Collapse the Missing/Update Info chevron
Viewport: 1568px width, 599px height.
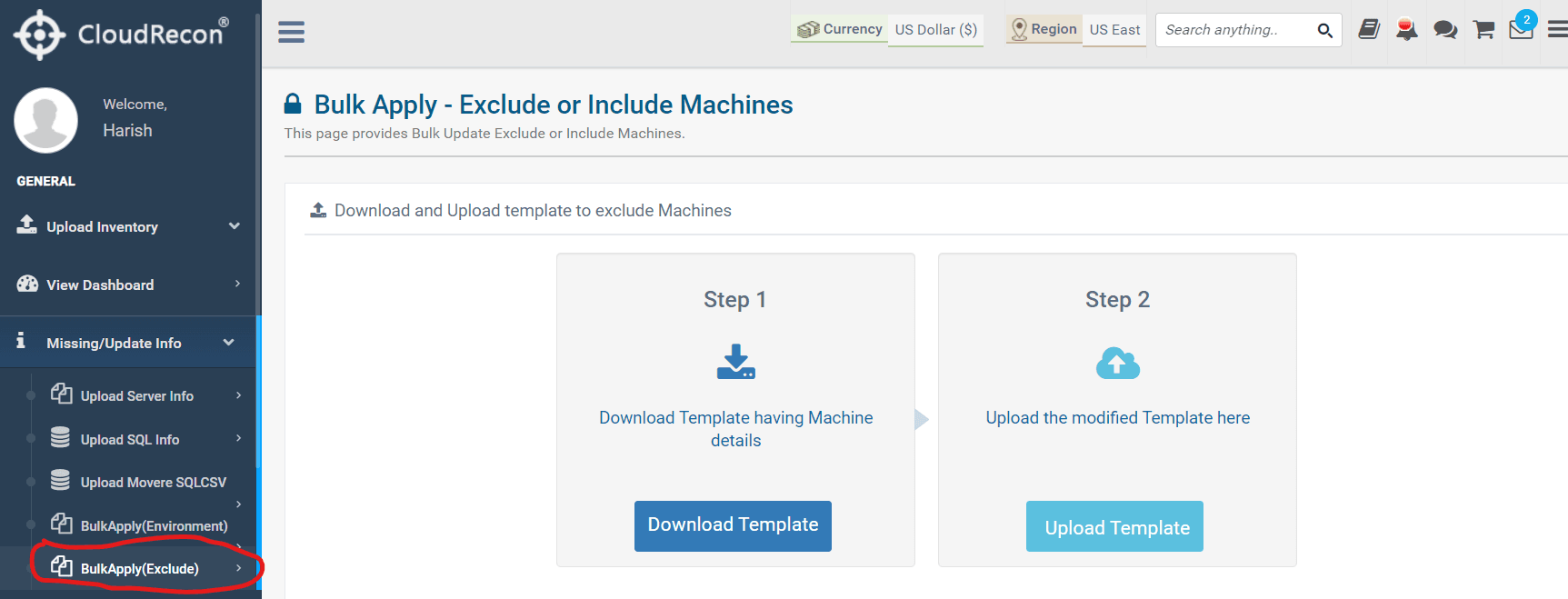pyautogui.click(x=228, y=343)
